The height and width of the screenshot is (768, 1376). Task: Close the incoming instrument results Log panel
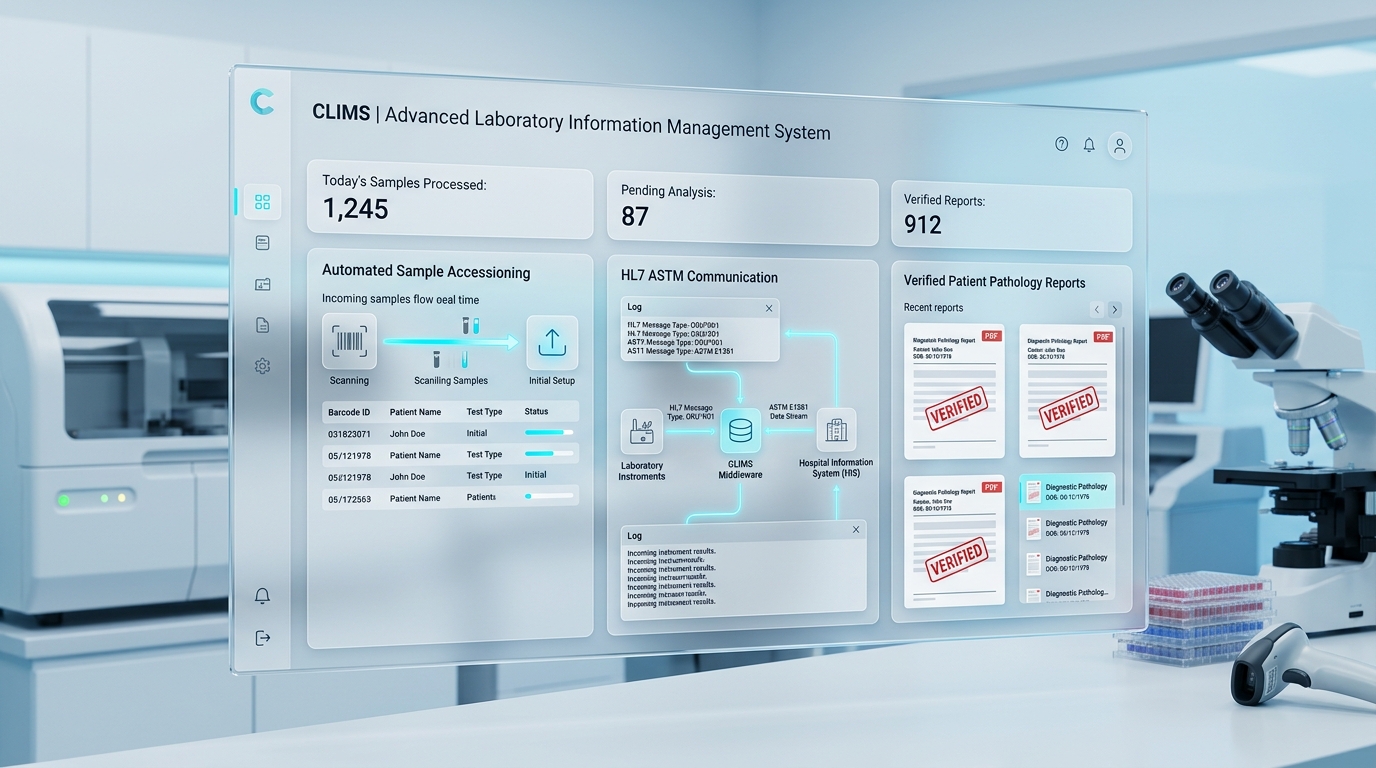pos(856,530)
